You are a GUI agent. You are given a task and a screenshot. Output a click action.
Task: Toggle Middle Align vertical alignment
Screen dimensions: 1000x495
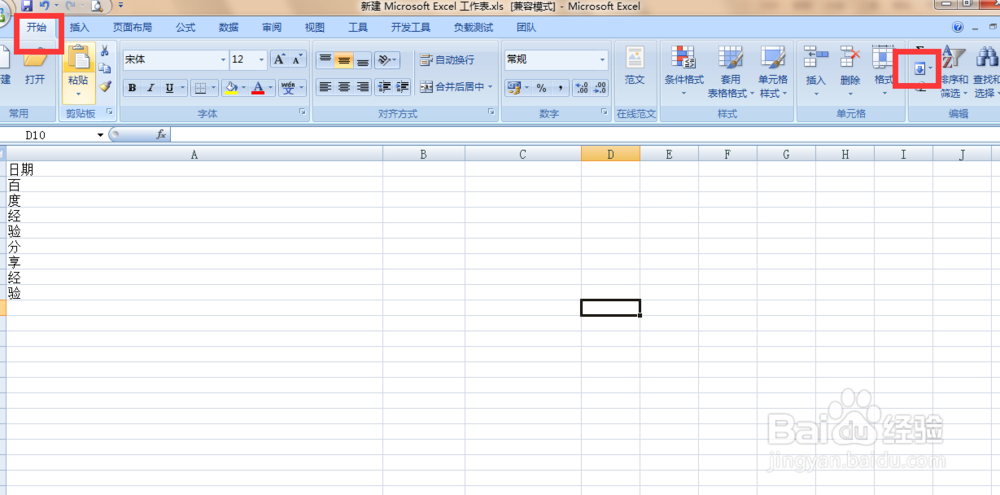coord(344,60)
